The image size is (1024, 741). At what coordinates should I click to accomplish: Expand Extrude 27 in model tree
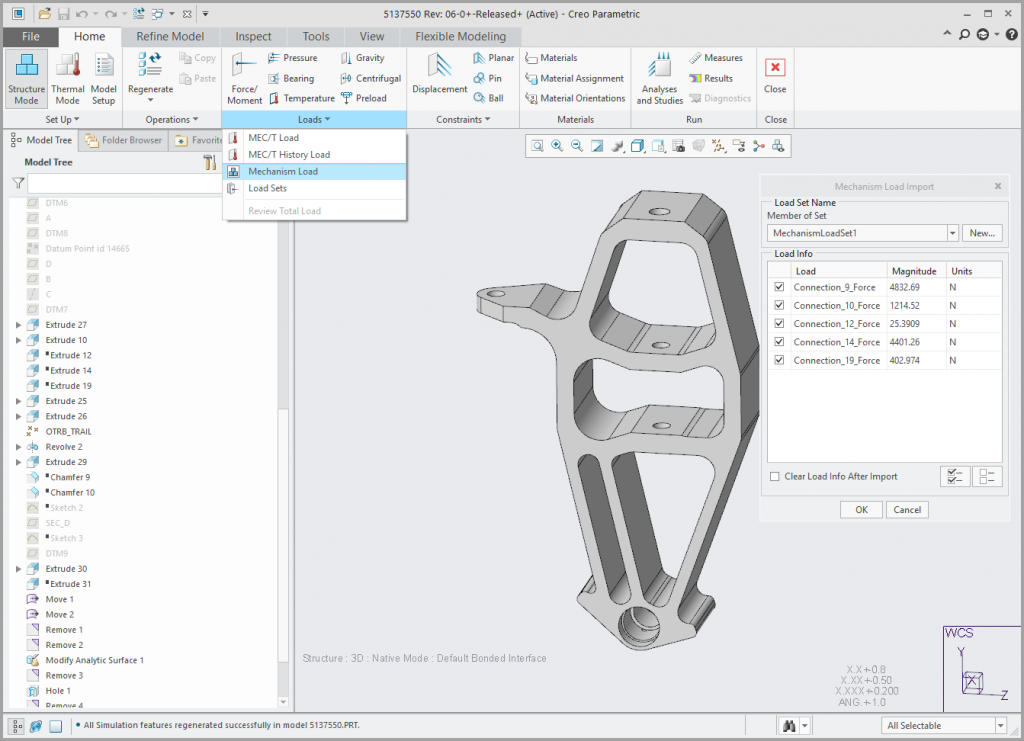[18, 324]
